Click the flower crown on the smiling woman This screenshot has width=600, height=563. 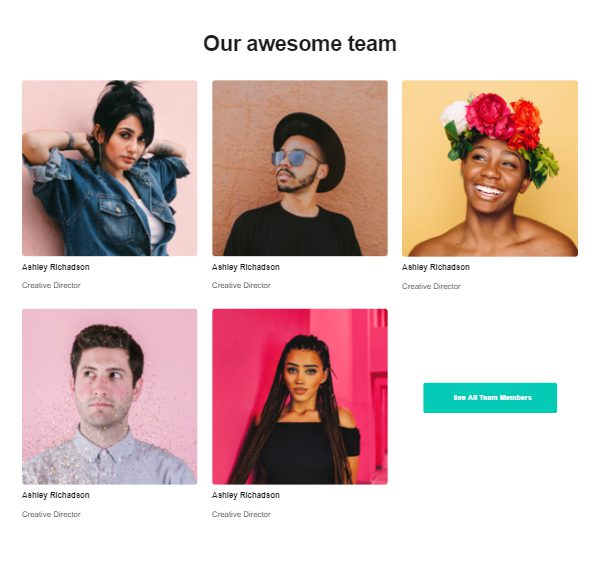point(497,130)
